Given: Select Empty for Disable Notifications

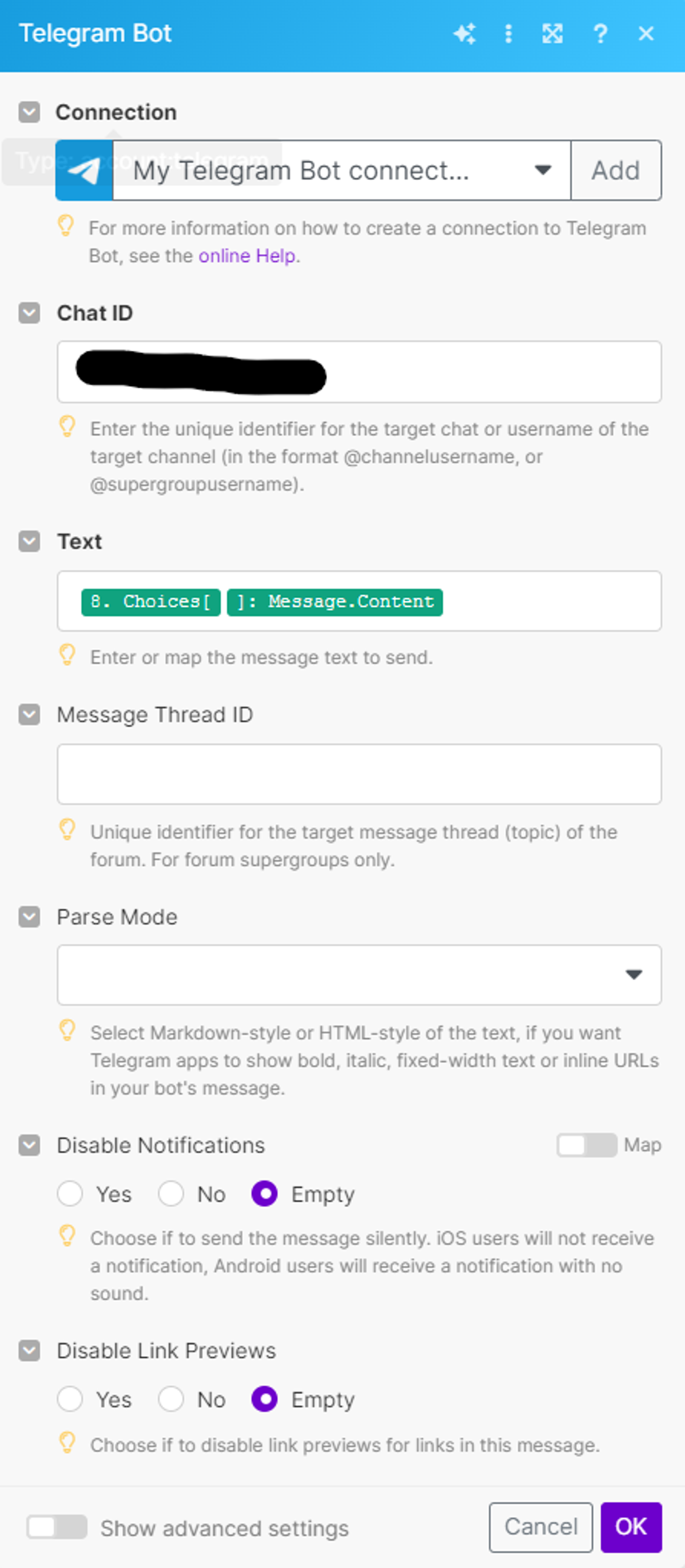Looking at the screenshot, I should 265,1193.
